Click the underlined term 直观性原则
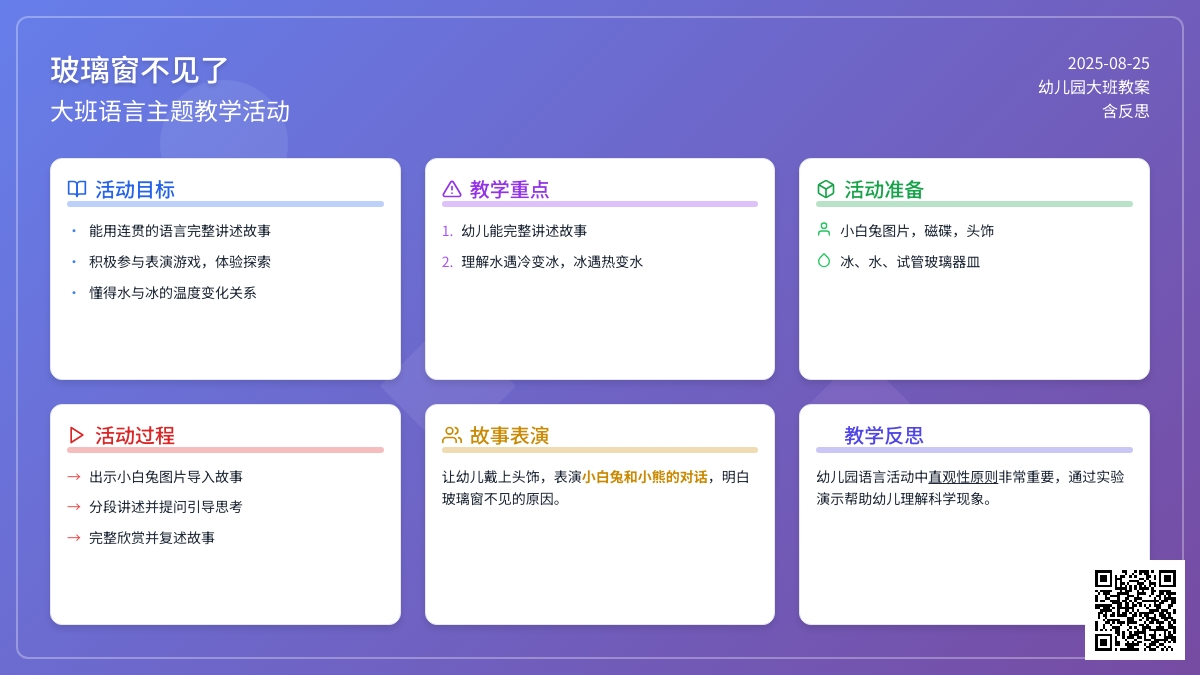 click(x=963, y=477)
